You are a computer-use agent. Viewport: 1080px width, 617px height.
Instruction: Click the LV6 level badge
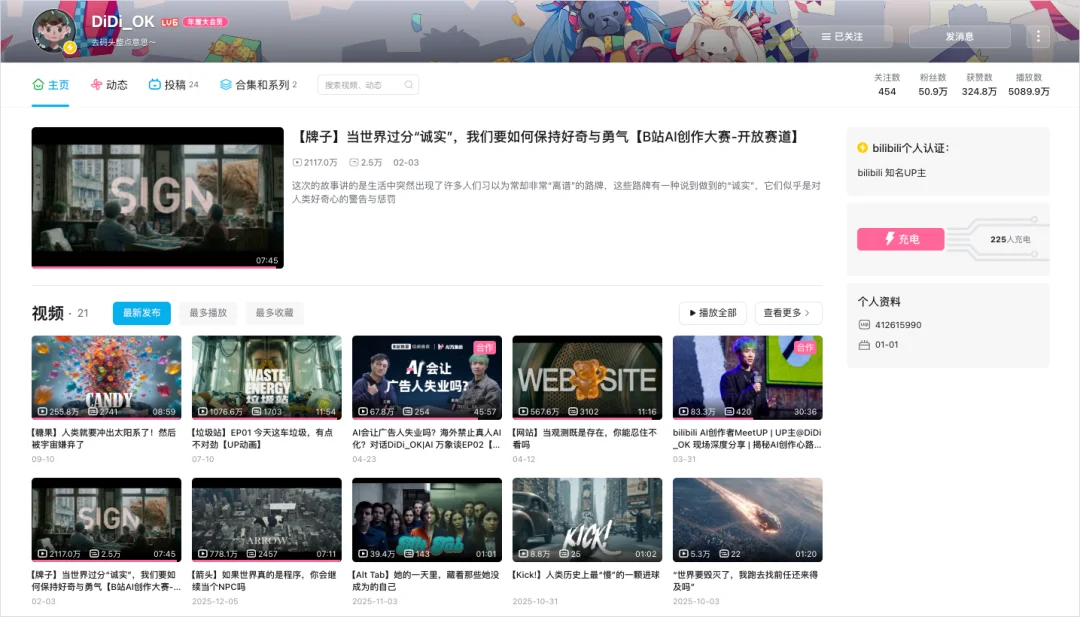click(169, 22)
